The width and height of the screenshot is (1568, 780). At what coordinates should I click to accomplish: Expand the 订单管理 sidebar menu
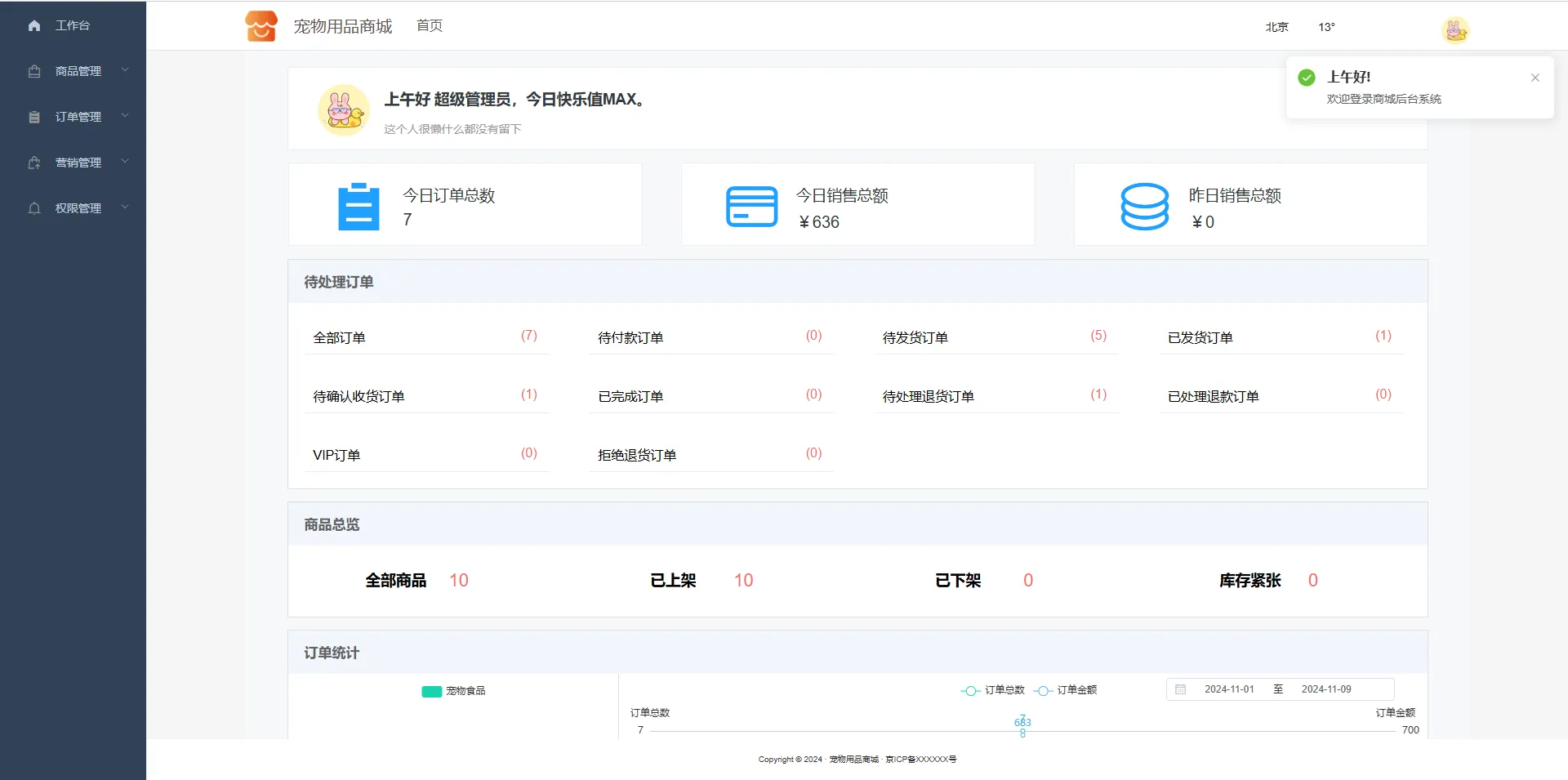(78, 117)
